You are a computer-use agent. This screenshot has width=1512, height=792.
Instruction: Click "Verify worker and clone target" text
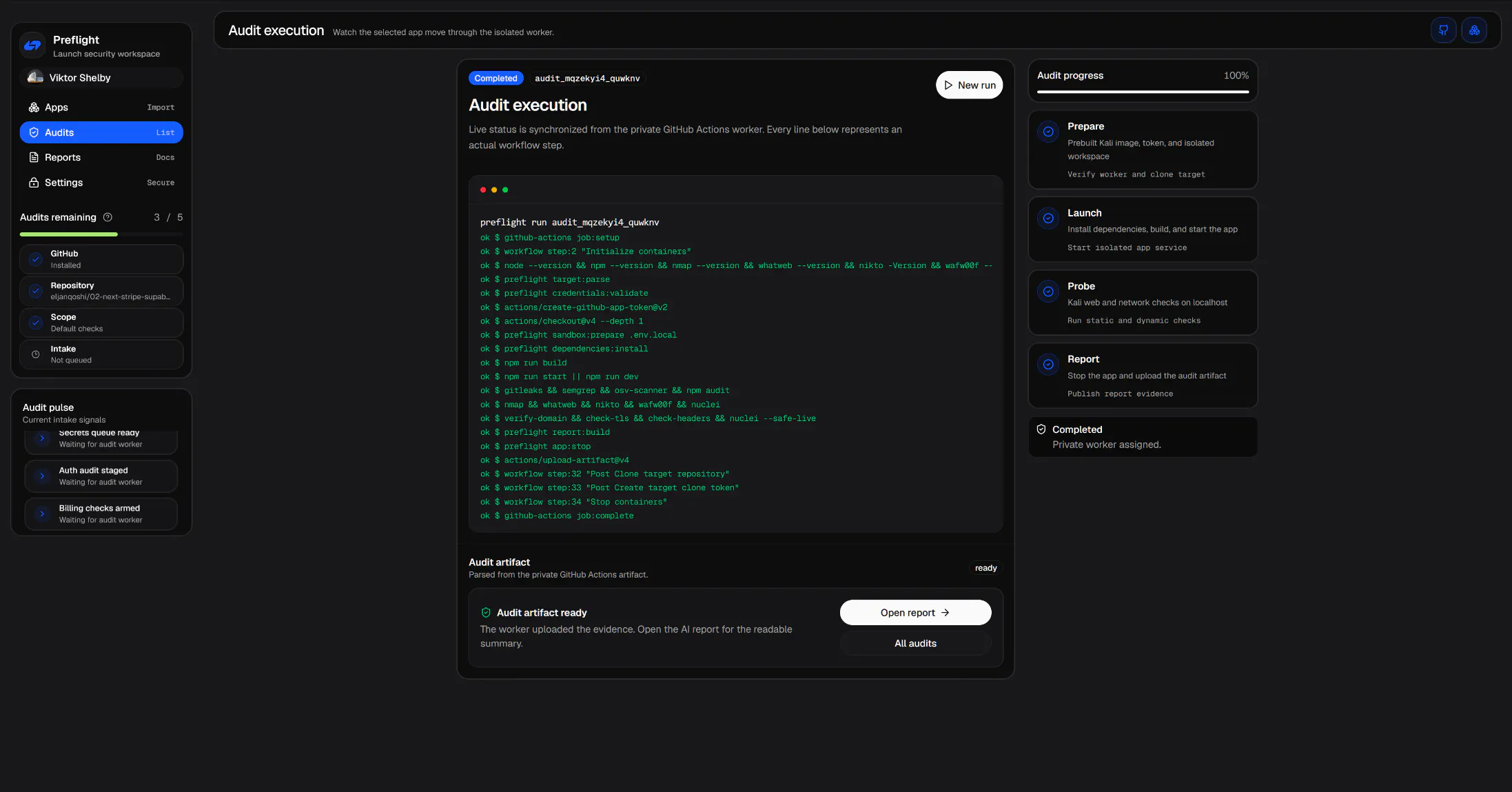1136,174
